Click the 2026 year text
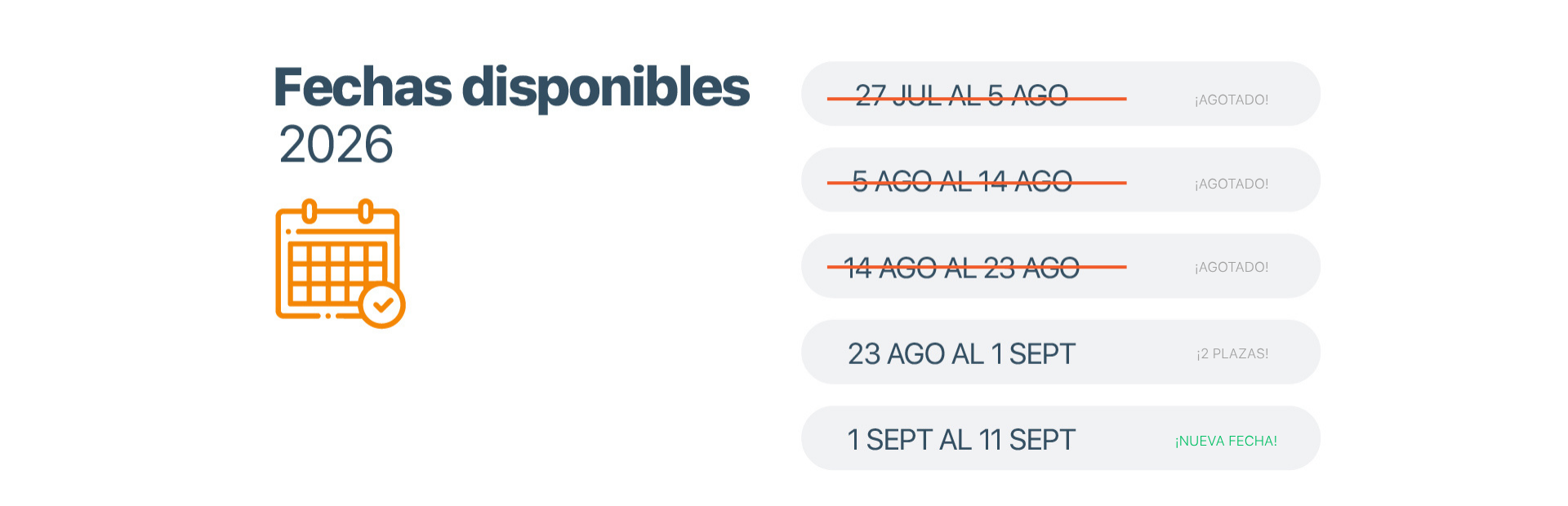 (x=336, y=144)
